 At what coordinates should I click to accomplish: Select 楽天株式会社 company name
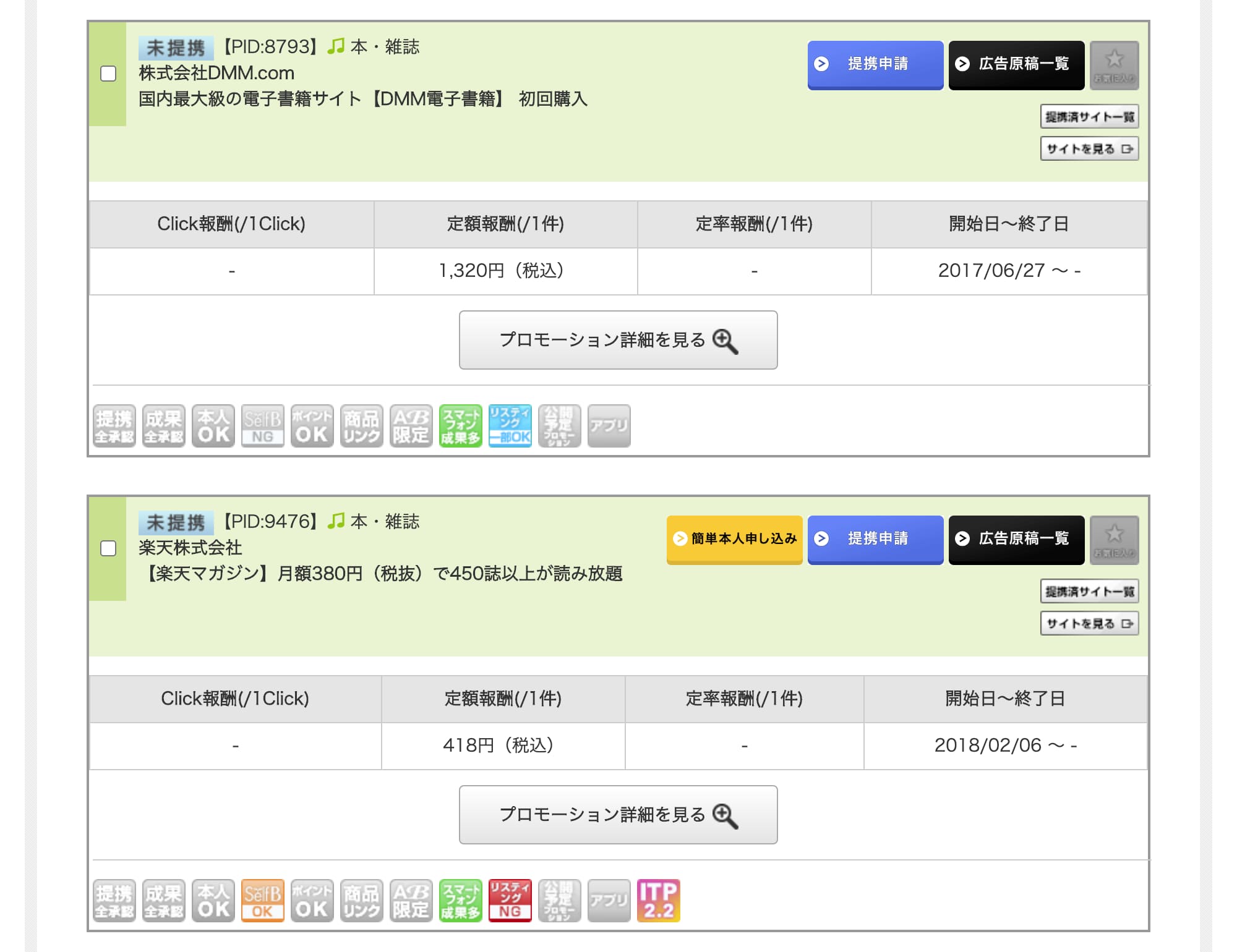(190, 548)
